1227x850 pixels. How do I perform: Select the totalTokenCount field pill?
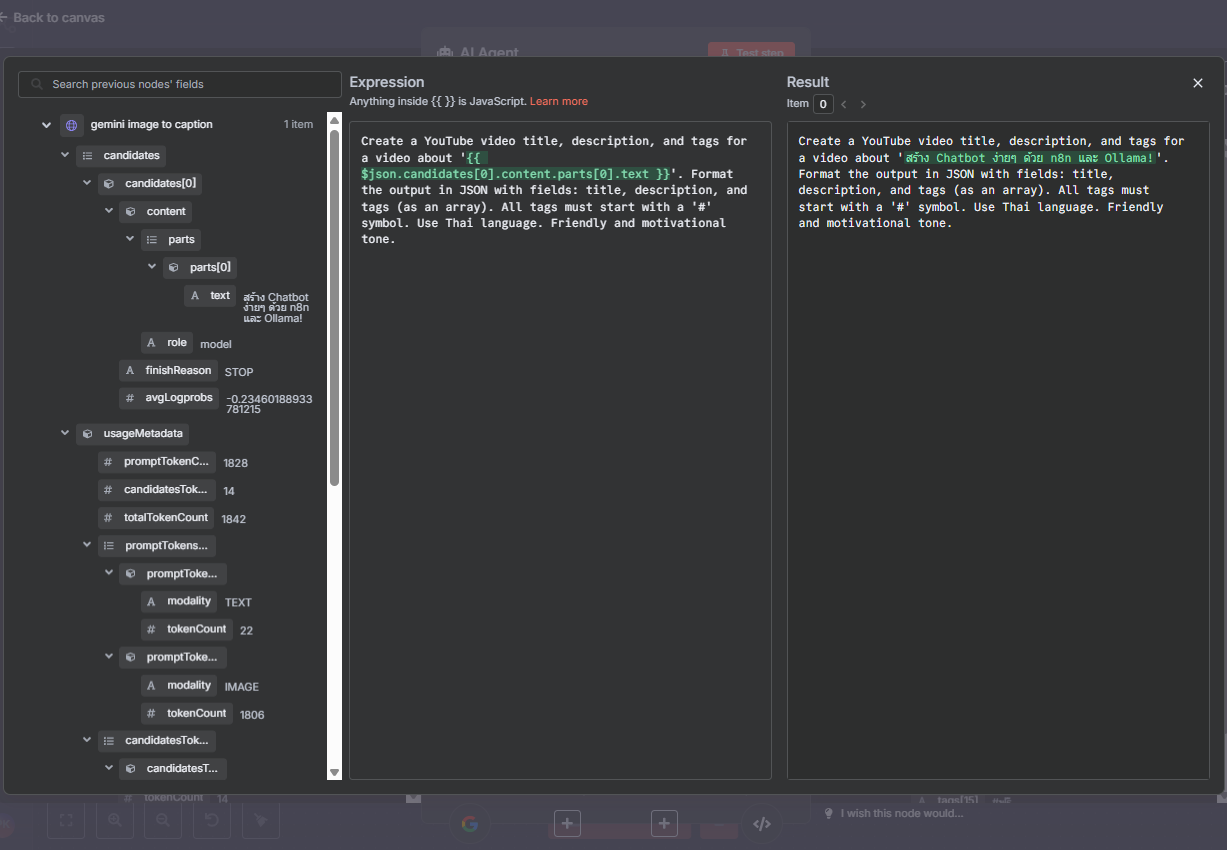point(156,517)
